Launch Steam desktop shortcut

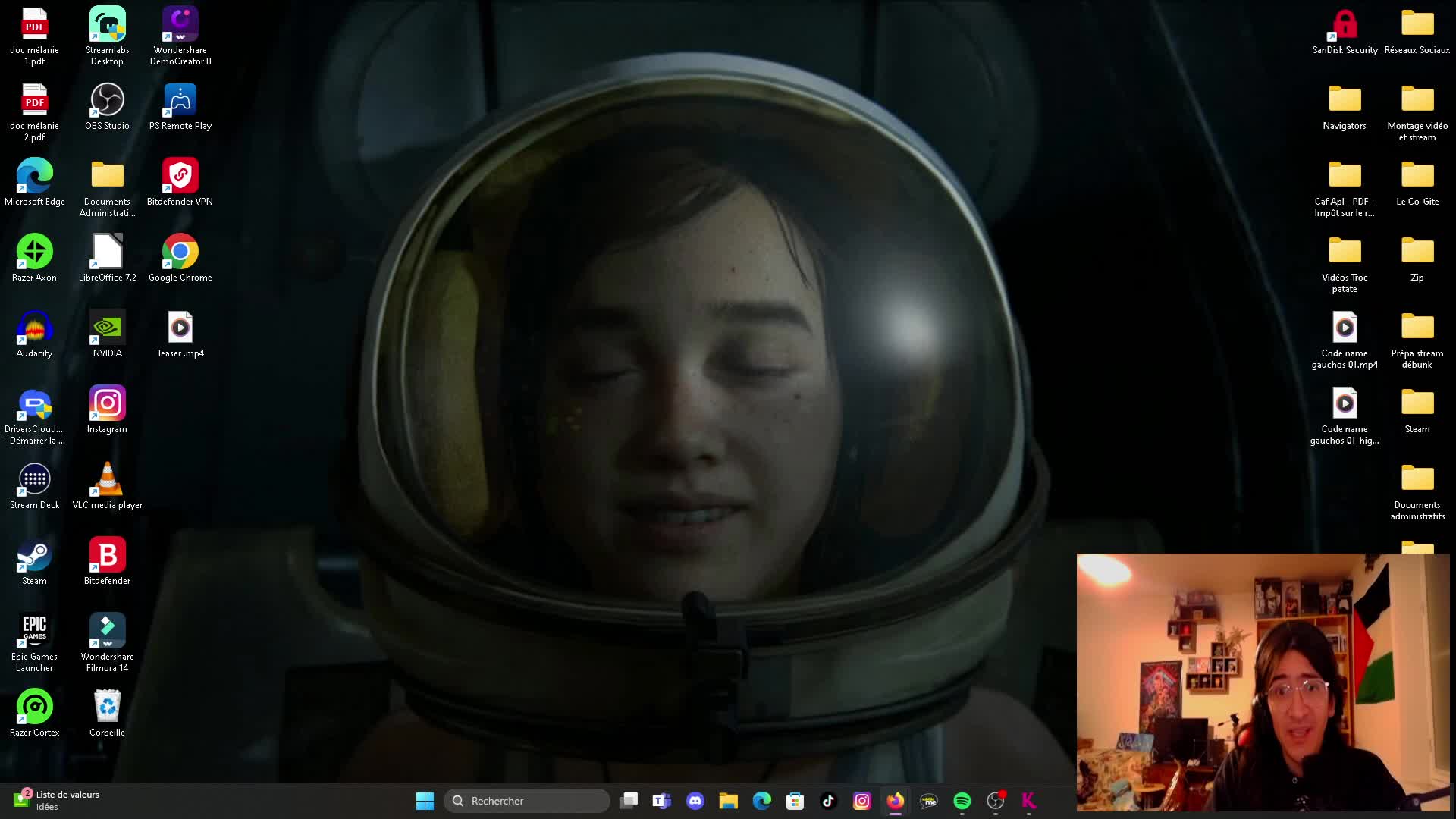pyautogui.click(x=34, y=561)
